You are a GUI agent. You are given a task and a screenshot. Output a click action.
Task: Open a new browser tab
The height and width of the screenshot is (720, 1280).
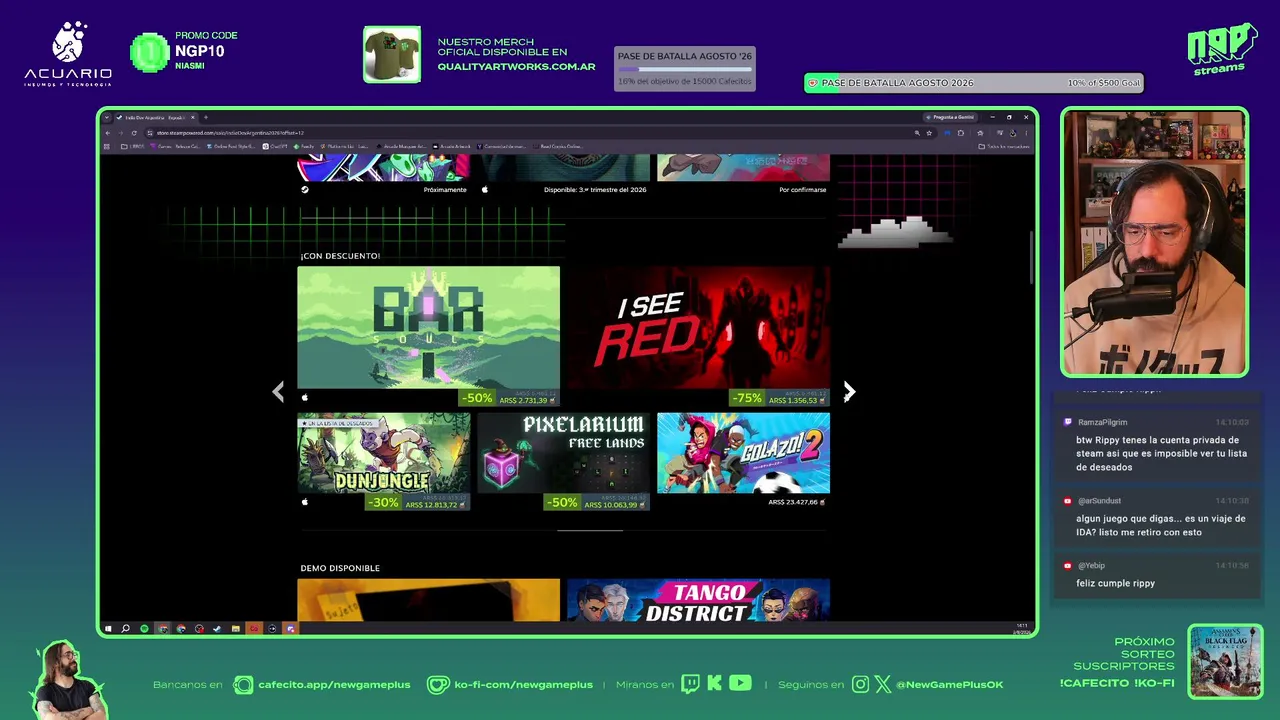(x=205, y=117)
